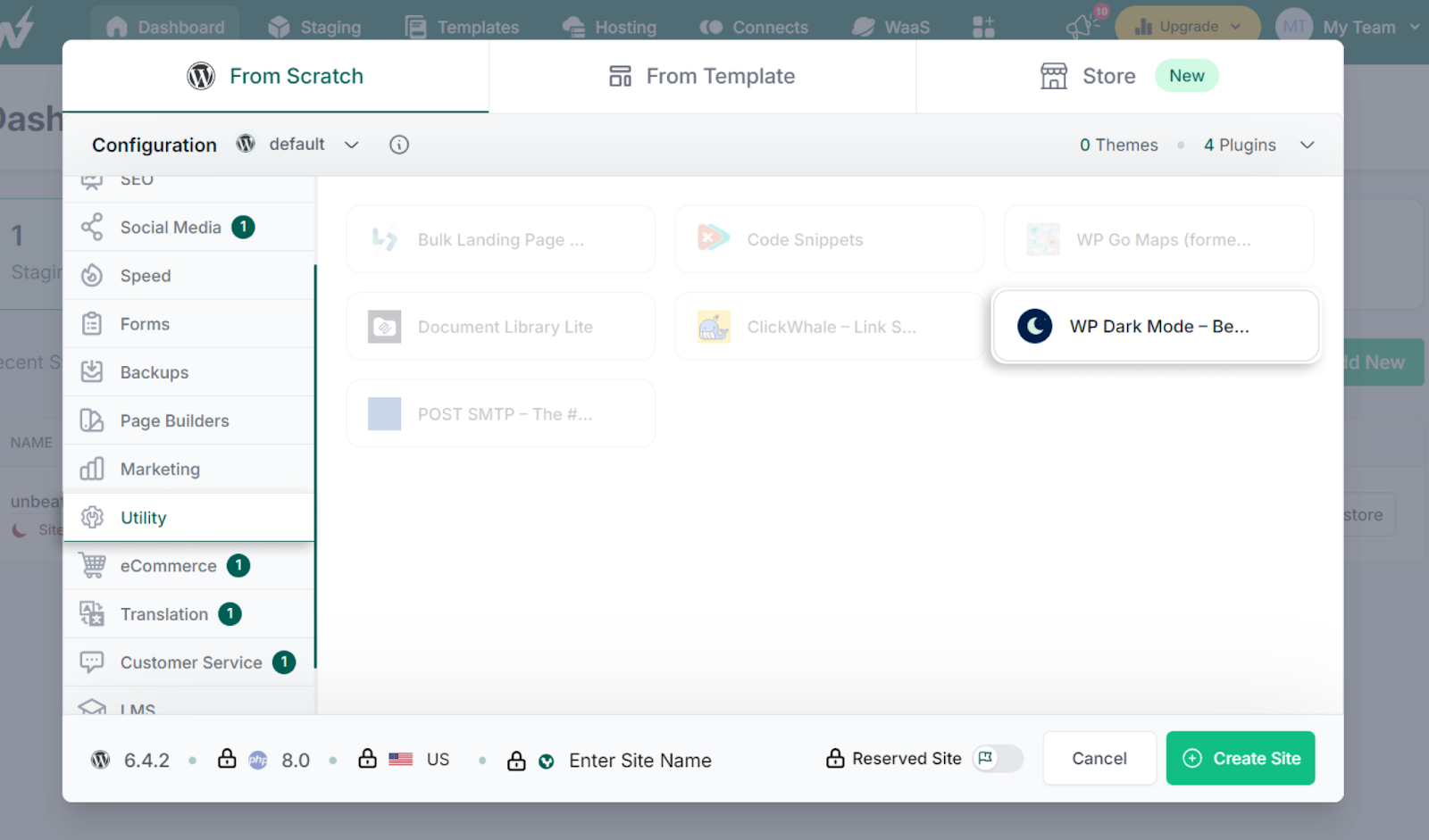
Task: Click the configuration info icon
Action: [399, 145]
